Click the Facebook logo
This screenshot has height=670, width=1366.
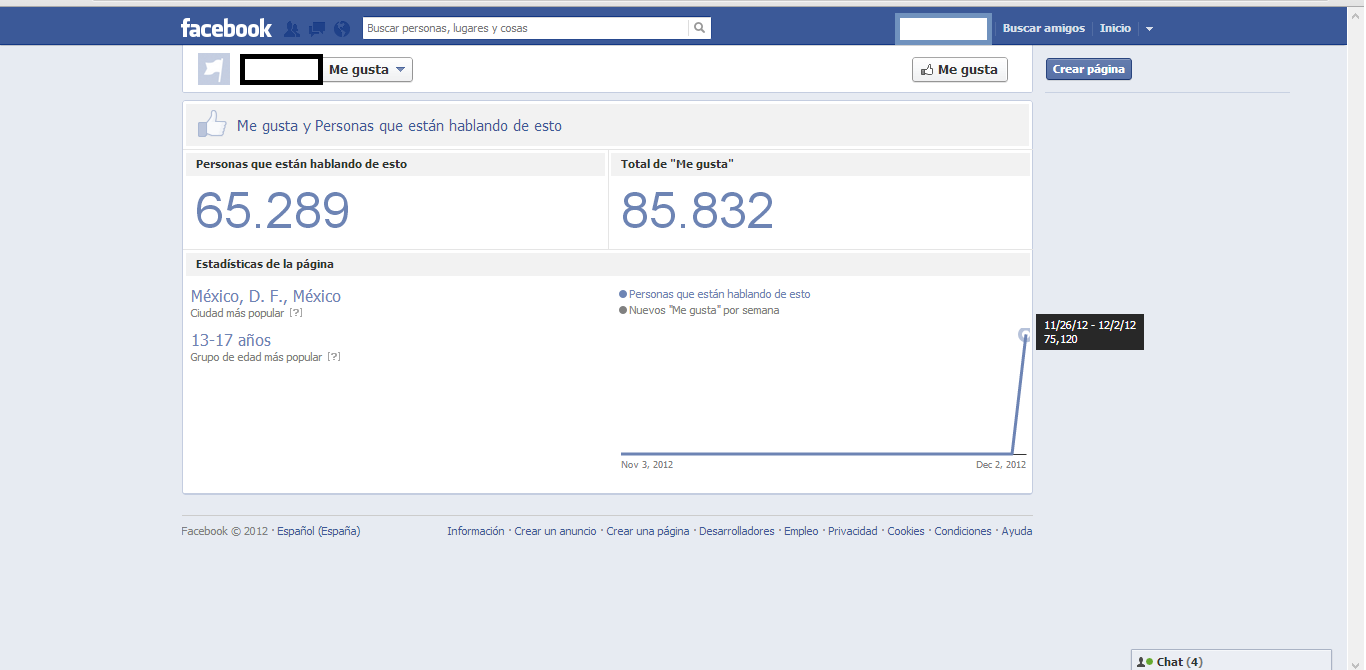[226, 28]
